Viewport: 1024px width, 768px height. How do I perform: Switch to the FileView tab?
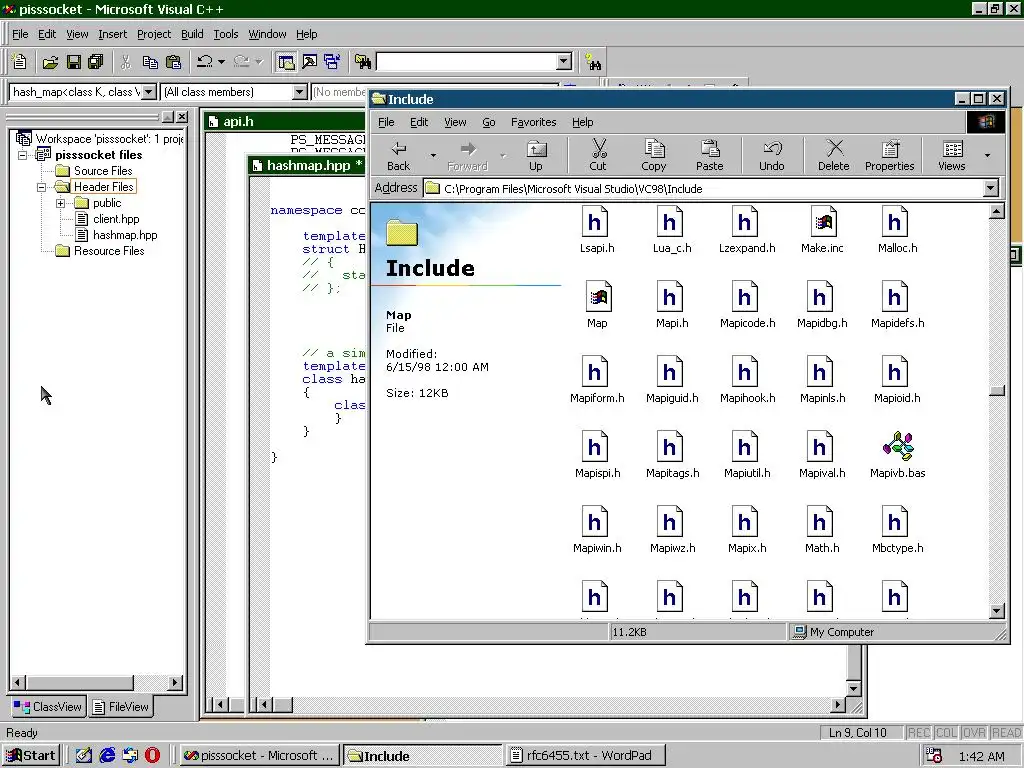click(121, 707)
